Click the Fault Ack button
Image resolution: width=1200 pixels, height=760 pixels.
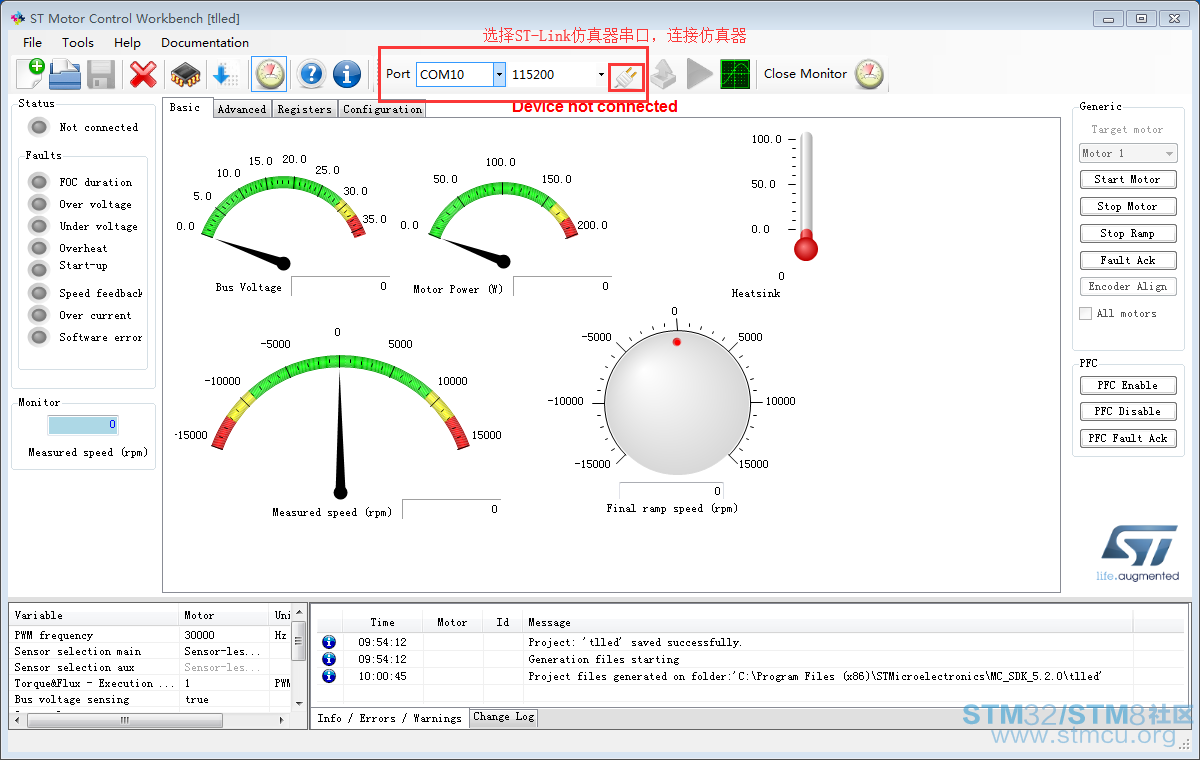click(x=1128, y=260)
